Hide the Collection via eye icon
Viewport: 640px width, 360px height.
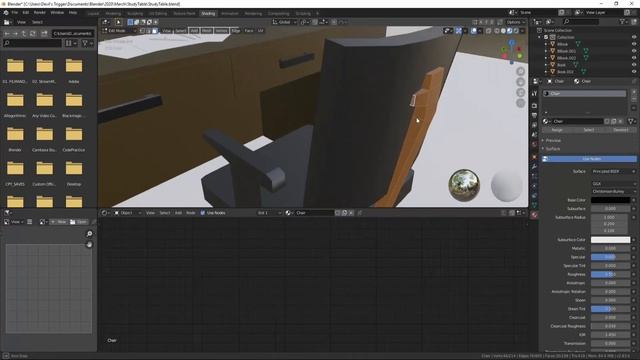(x=634, y=37)
